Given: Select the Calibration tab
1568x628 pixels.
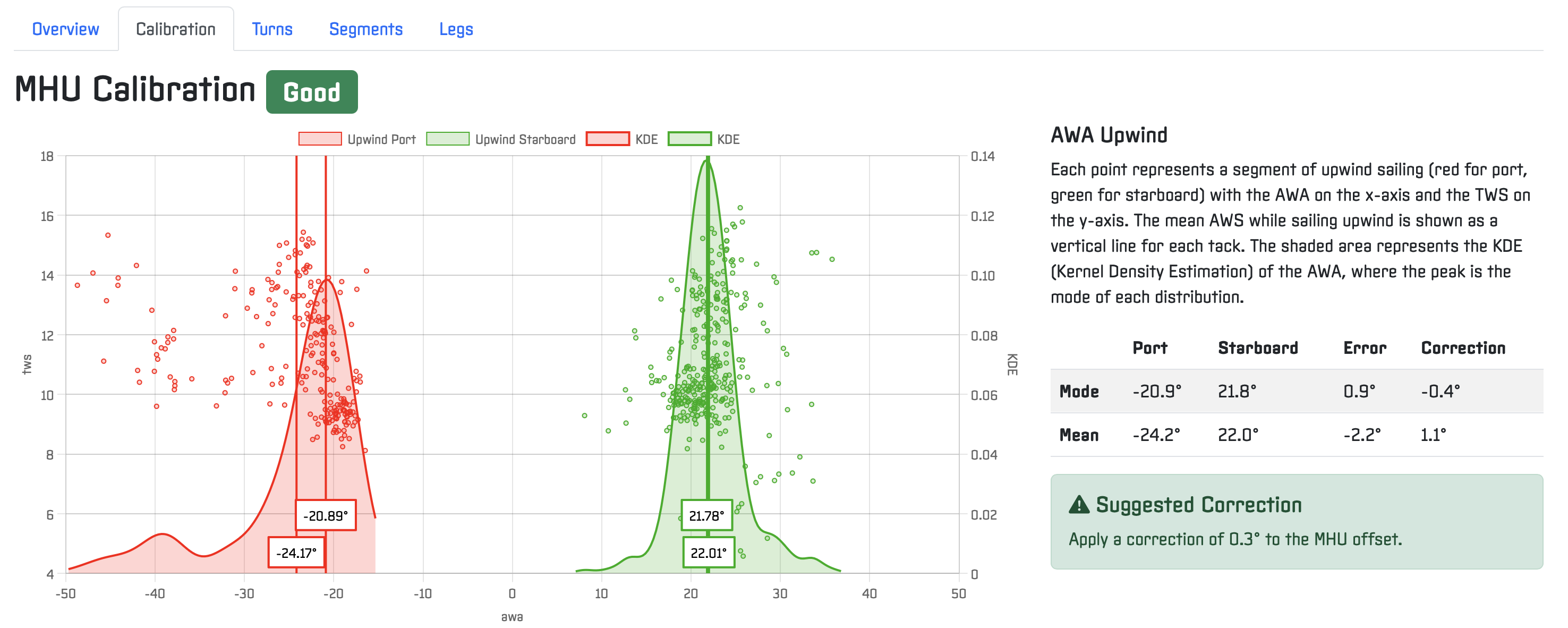Looking at the screenshot, I should (x=175, y=29).
